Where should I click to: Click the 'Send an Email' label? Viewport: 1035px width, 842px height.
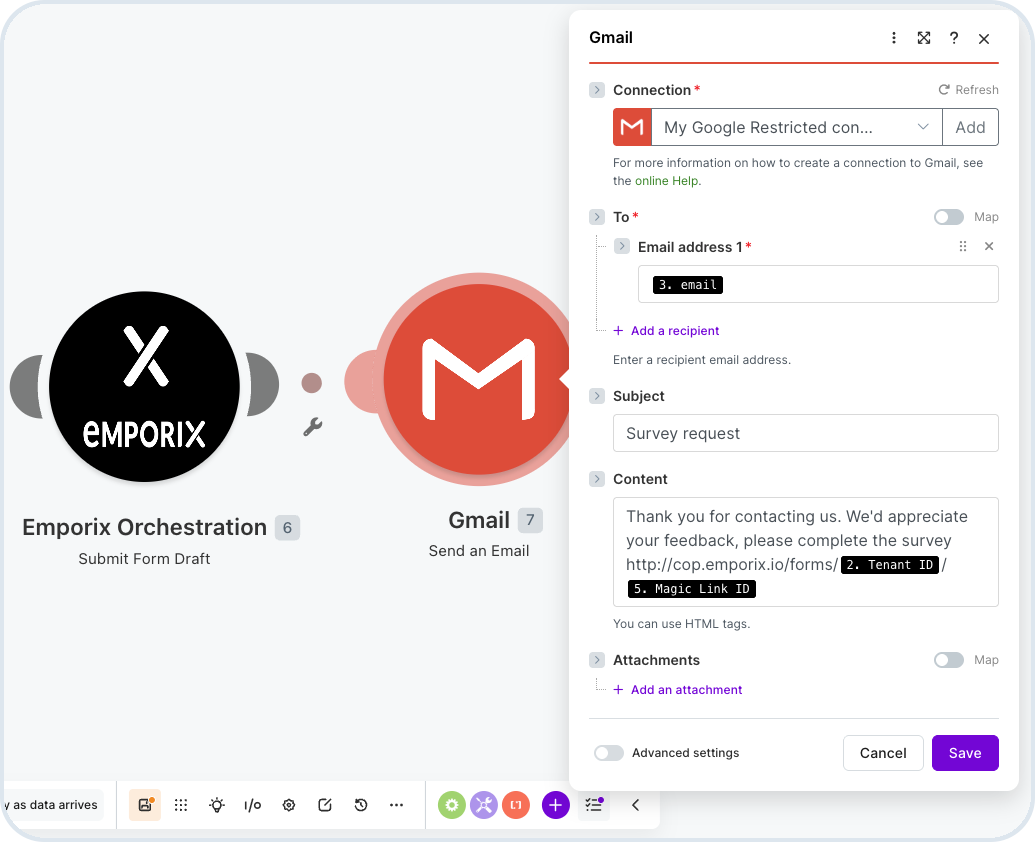(479, 551)
